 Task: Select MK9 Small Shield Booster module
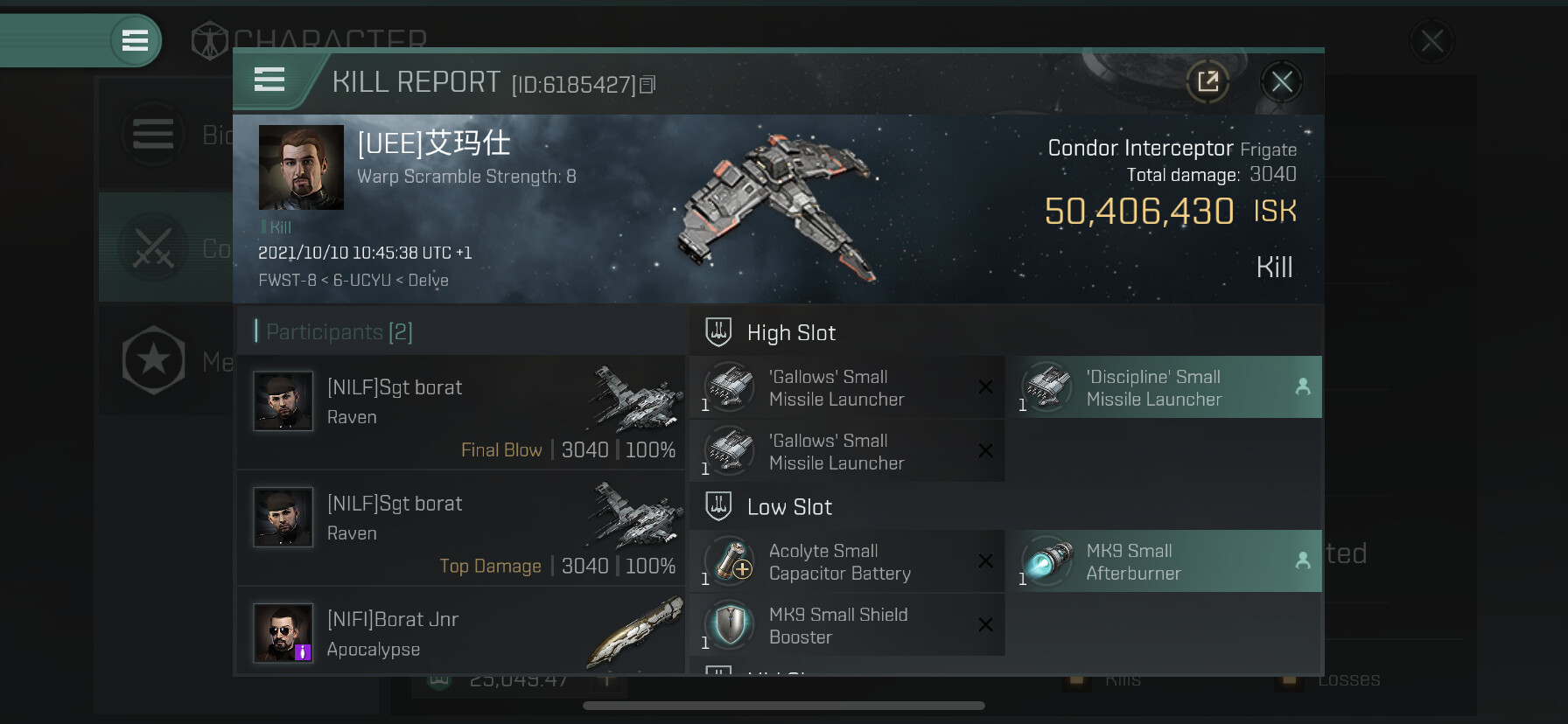(847, 625)
